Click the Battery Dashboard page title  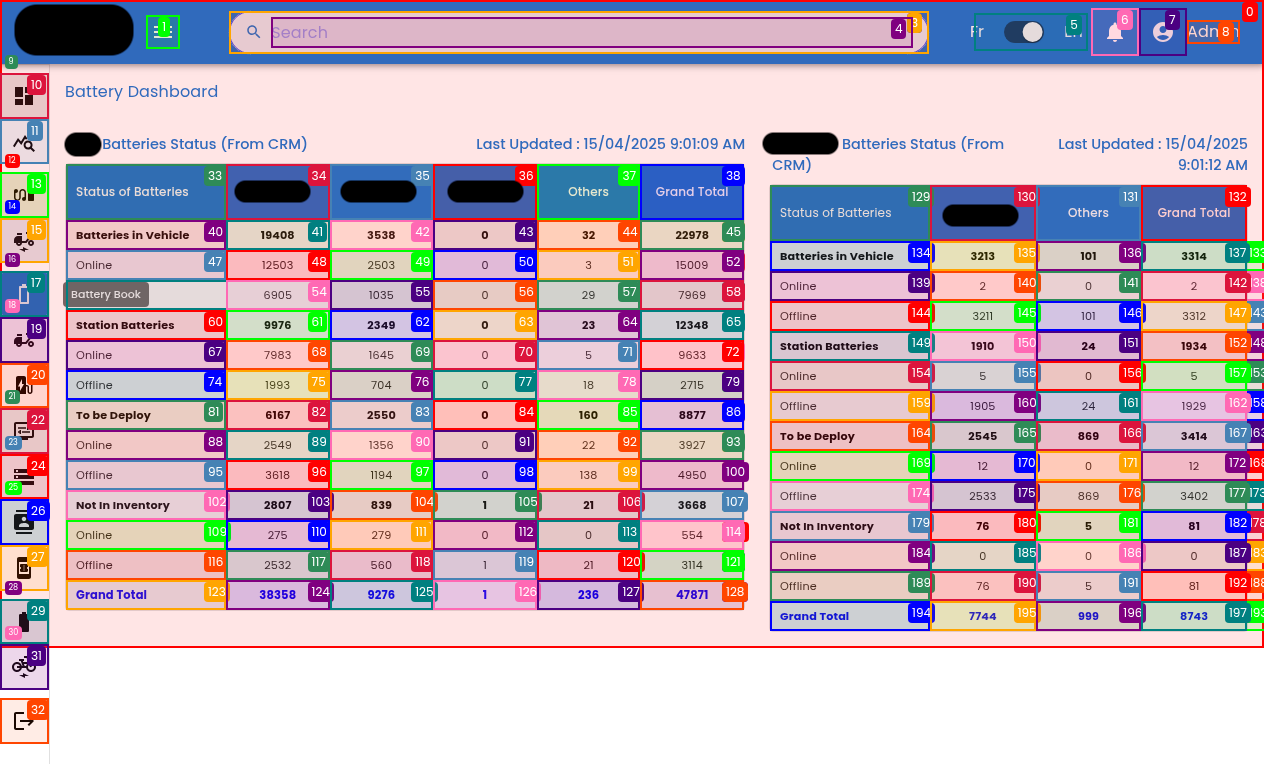(x=141, y=92)
